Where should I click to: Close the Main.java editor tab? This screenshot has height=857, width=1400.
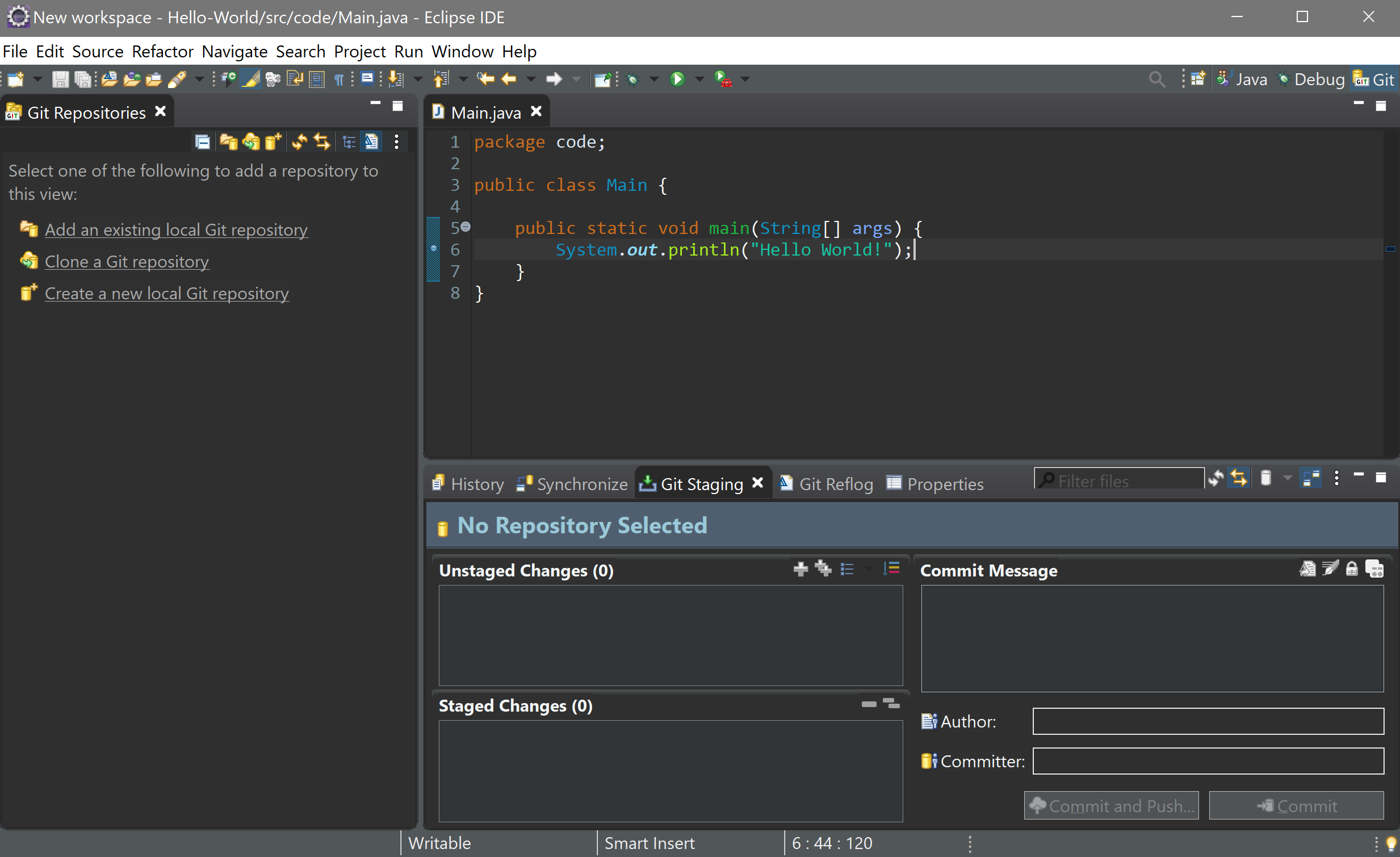[x=536, y=111]
